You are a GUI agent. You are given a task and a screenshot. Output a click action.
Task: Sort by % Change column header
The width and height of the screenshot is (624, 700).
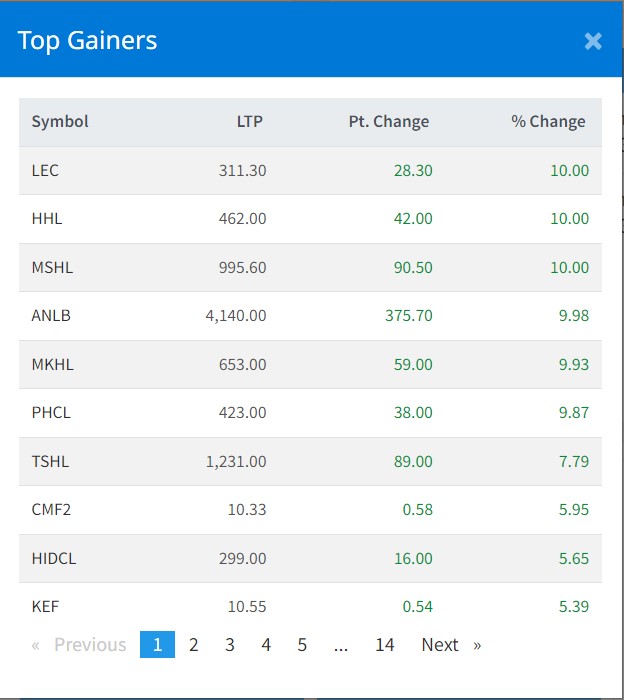548,122
